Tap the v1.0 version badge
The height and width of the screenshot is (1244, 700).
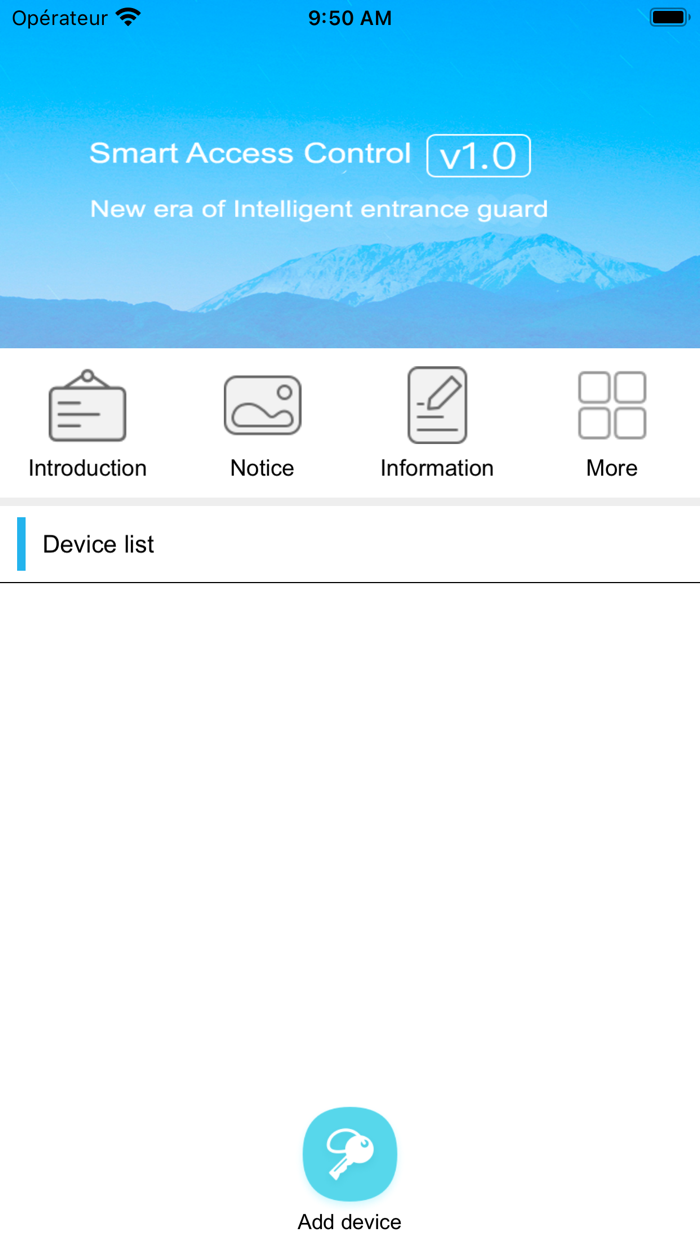tap(478, 156)
